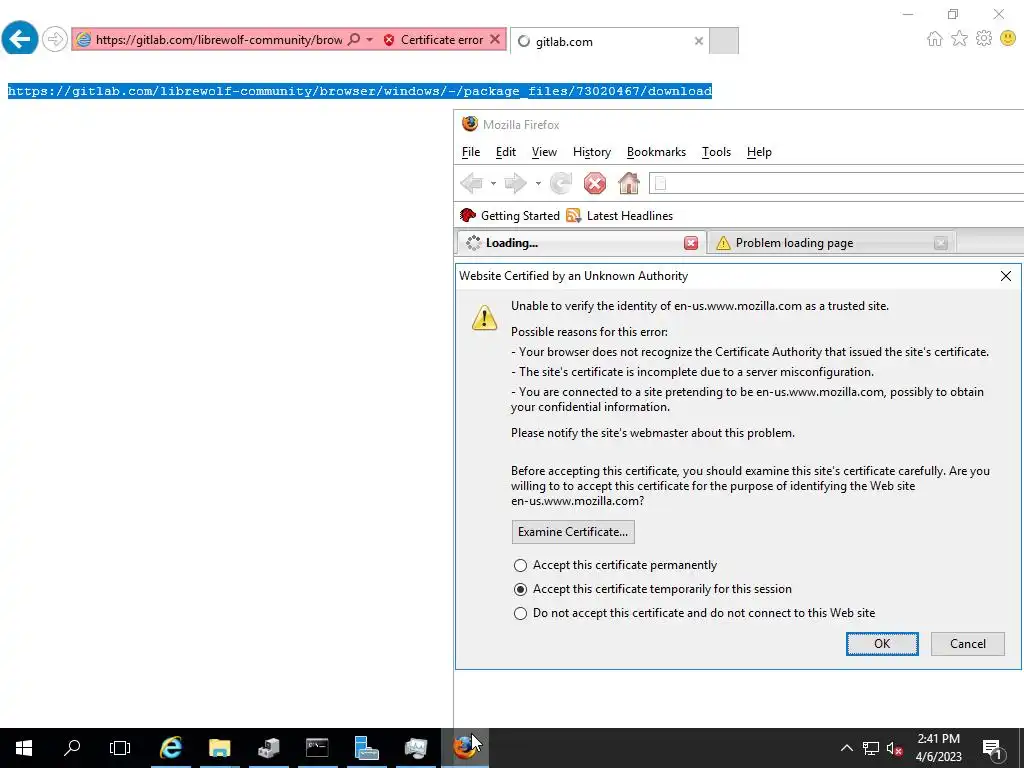The image size is (1024, 768).
Task: Click the Internet Explorer forward arrow
Action: pyautogui.click(x=55, y=39)
